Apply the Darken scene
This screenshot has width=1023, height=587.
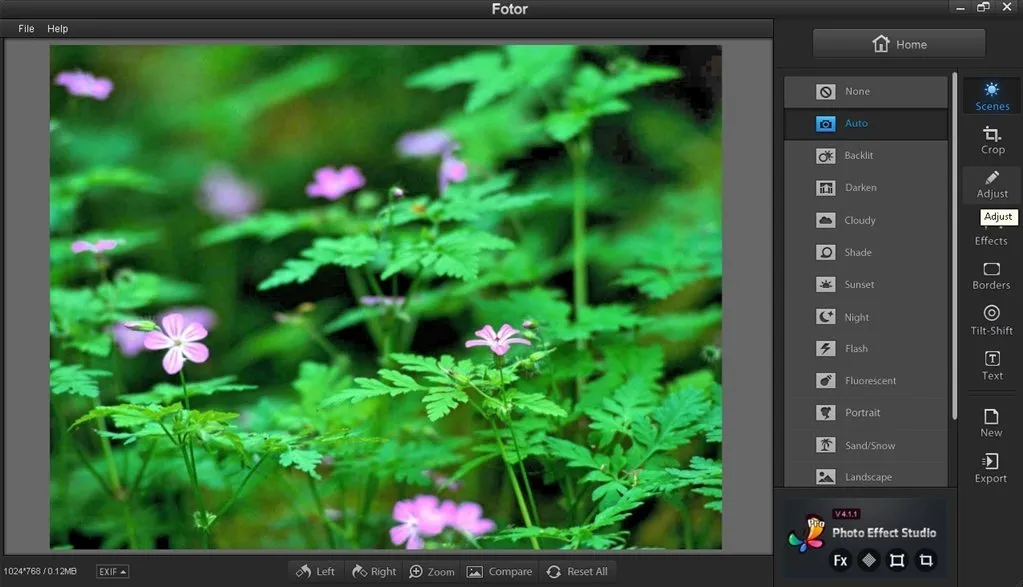tap(865, 188)
